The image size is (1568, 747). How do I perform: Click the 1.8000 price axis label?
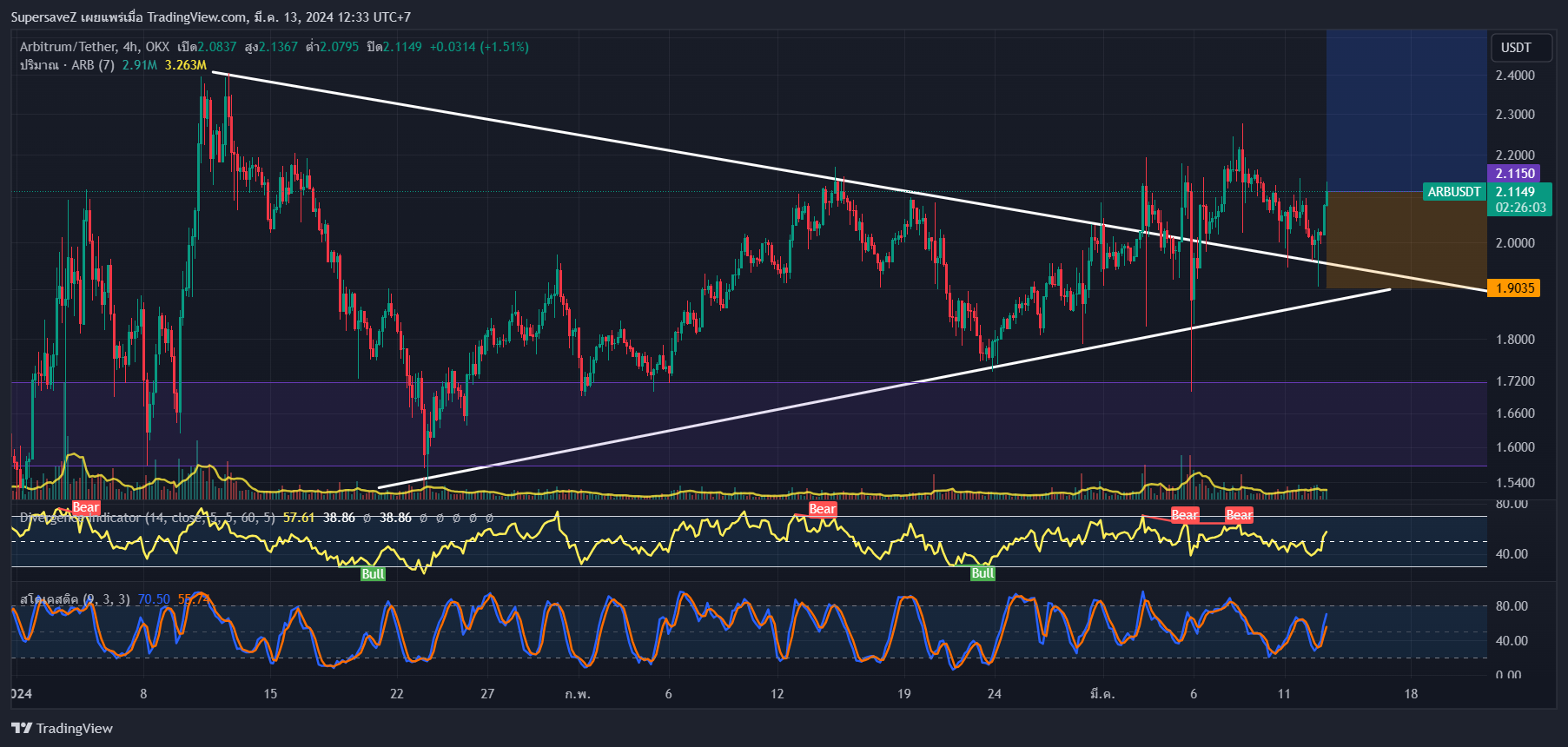(x=1515, y=340)
